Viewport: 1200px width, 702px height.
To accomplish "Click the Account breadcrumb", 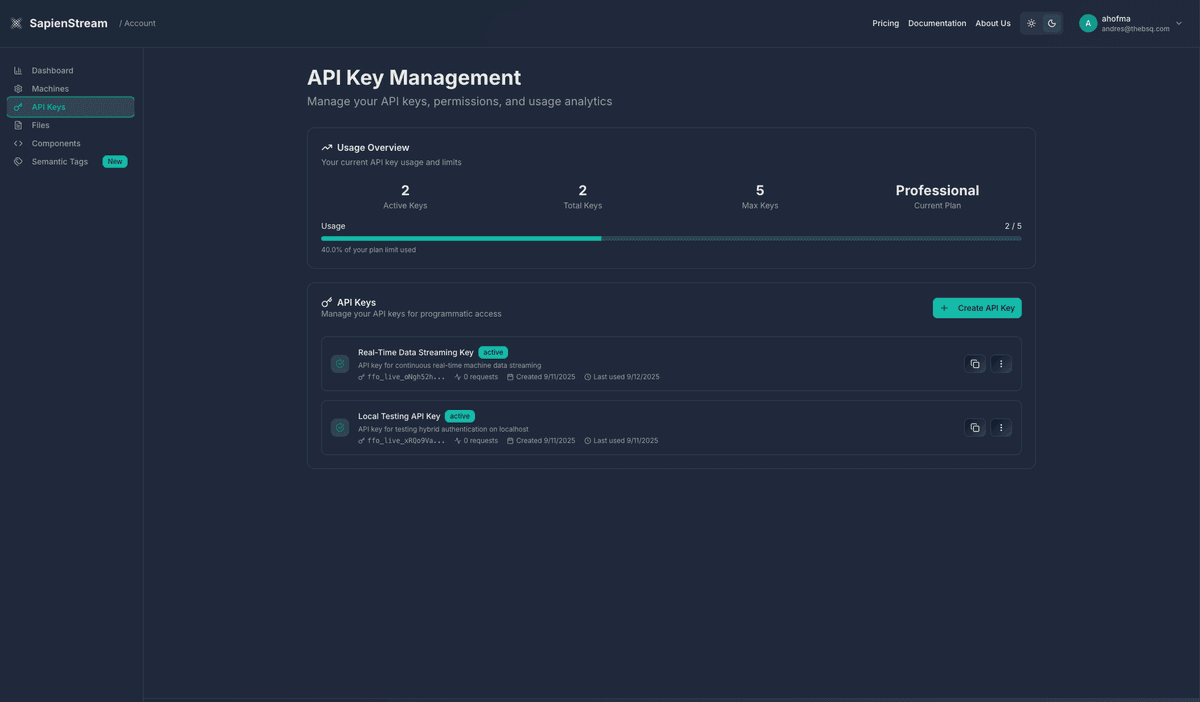I will click(x=139, y=23).
